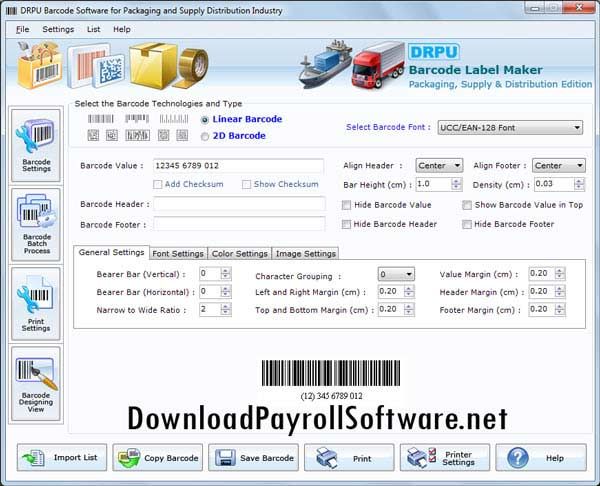
Task: Check Hide Barcode Header
Action: [x=346, y=224]
